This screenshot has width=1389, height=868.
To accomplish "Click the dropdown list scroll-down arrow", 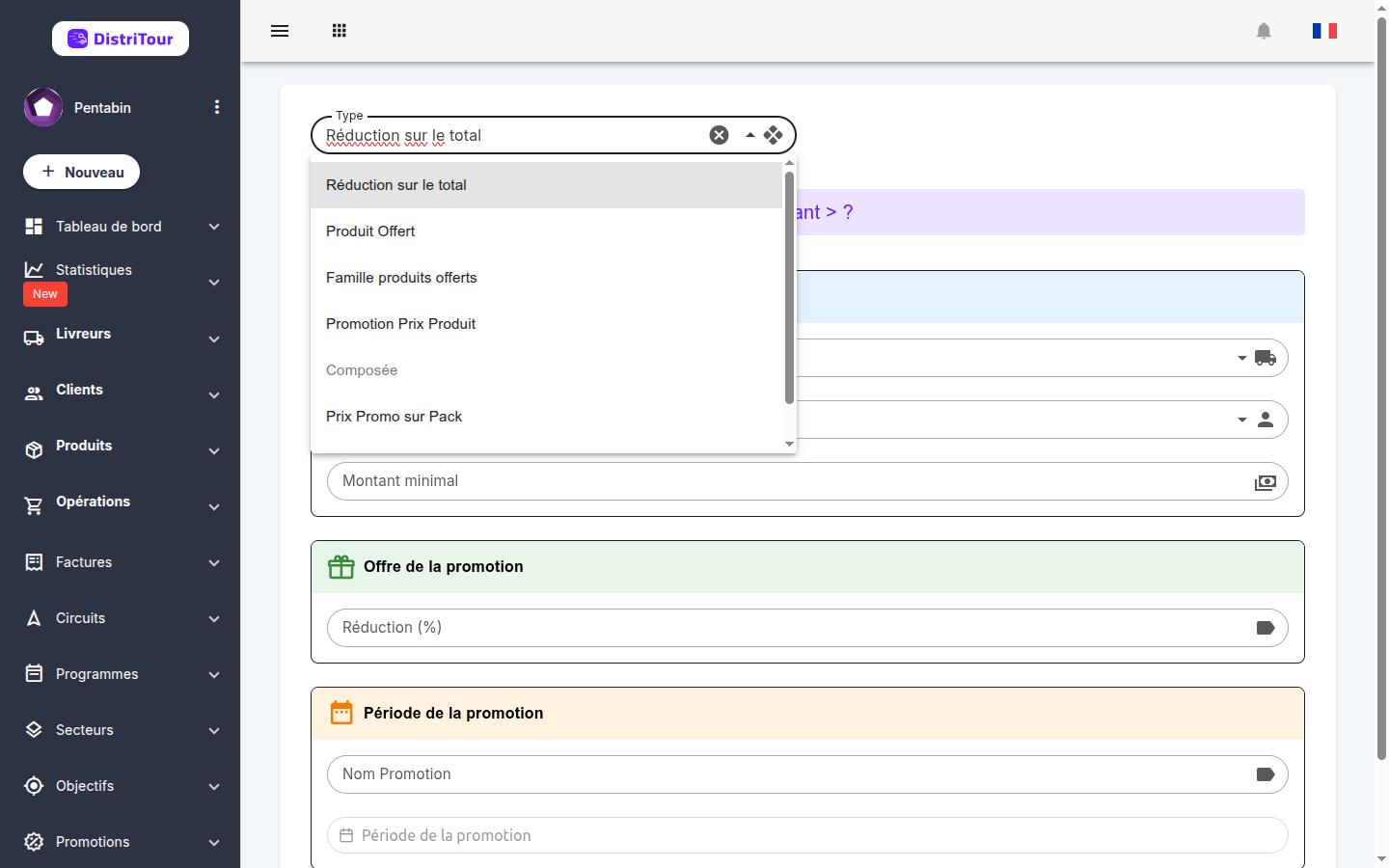I will 789,445.
